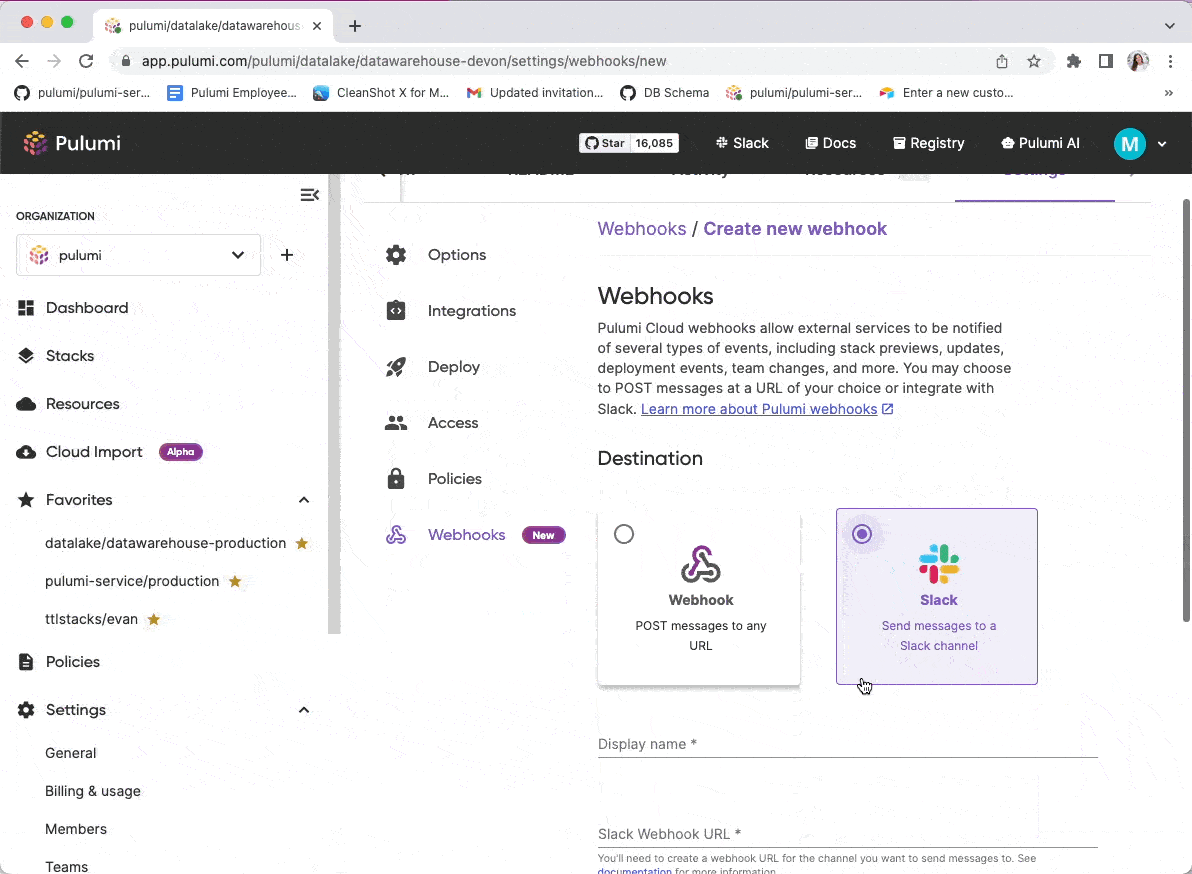Click the Webhooks breadcrumb link
Screen dimensions: 1192x874
coord(642,229)
